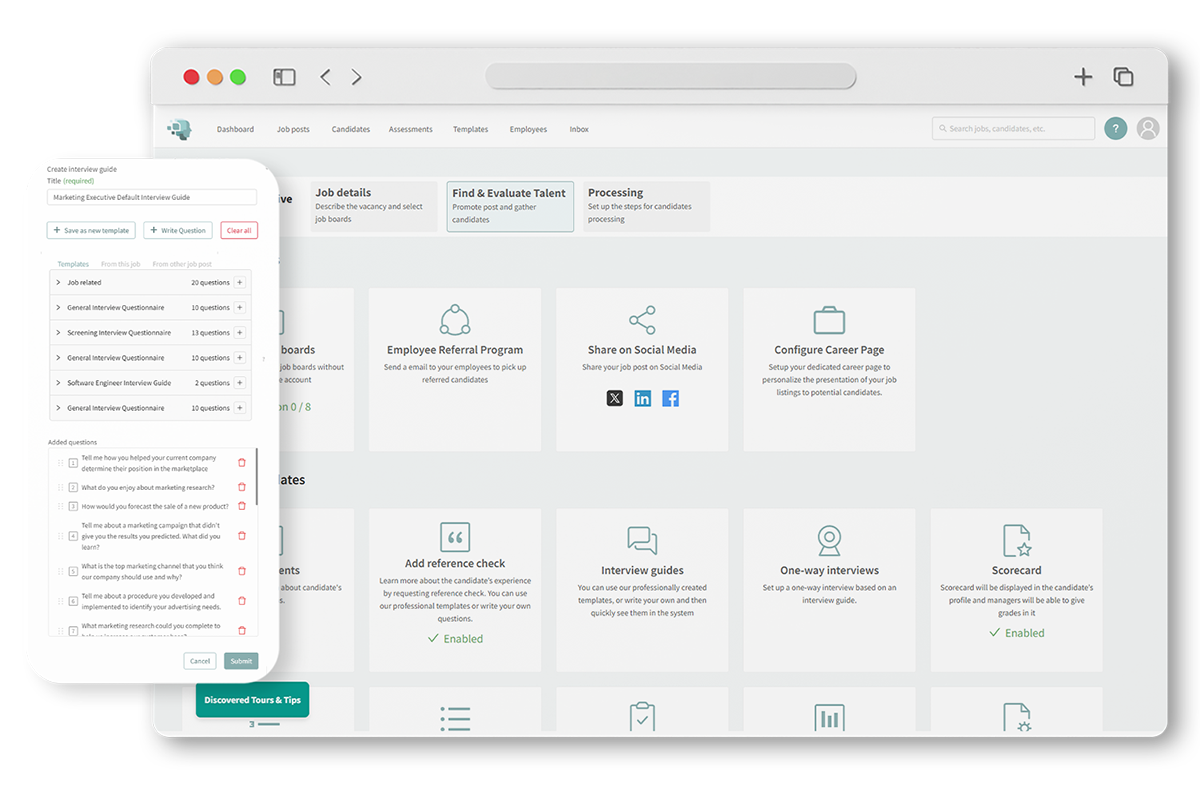Image resolution: width=1200 pixels, height=799 pixels.
Task: Open the help question mark icon
Action: pyautogui.click(x=1115, y=128)
